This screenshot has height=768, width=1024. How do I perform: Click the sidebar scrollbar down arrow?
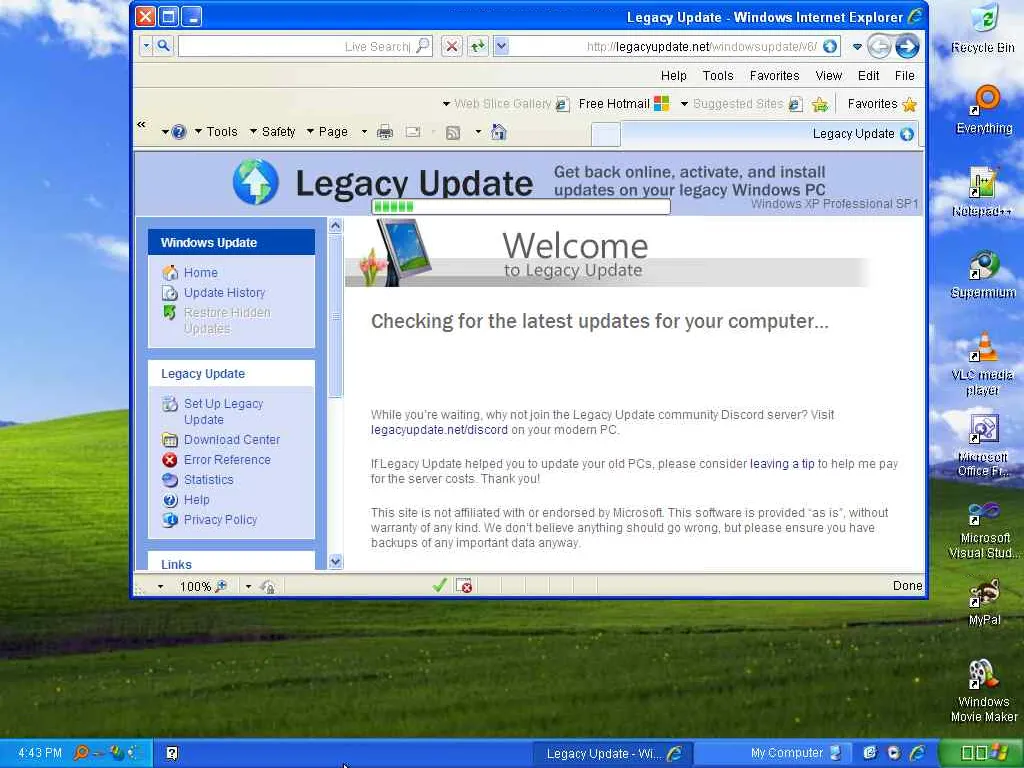(335, 562)
